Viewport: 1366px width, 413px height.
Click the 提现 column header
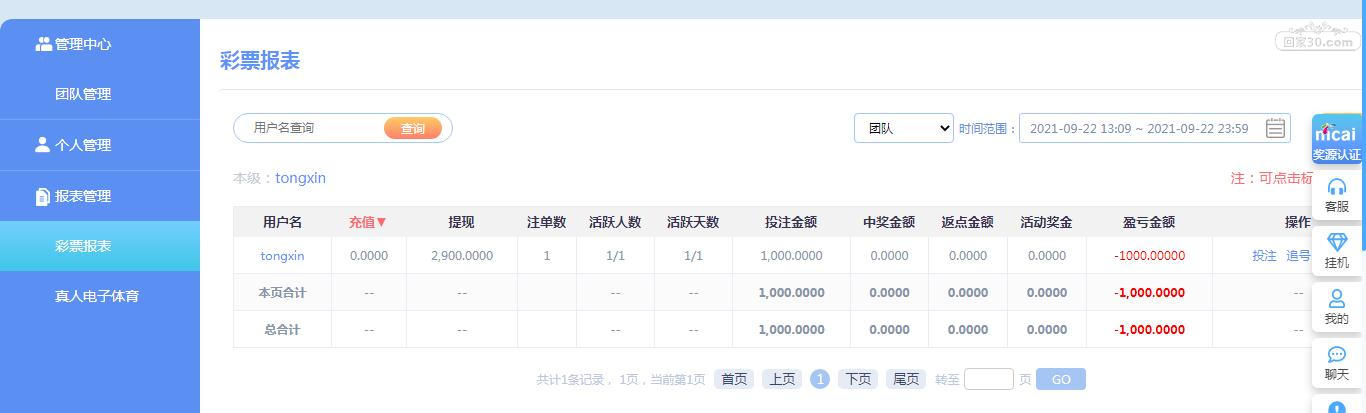point(461,222)
